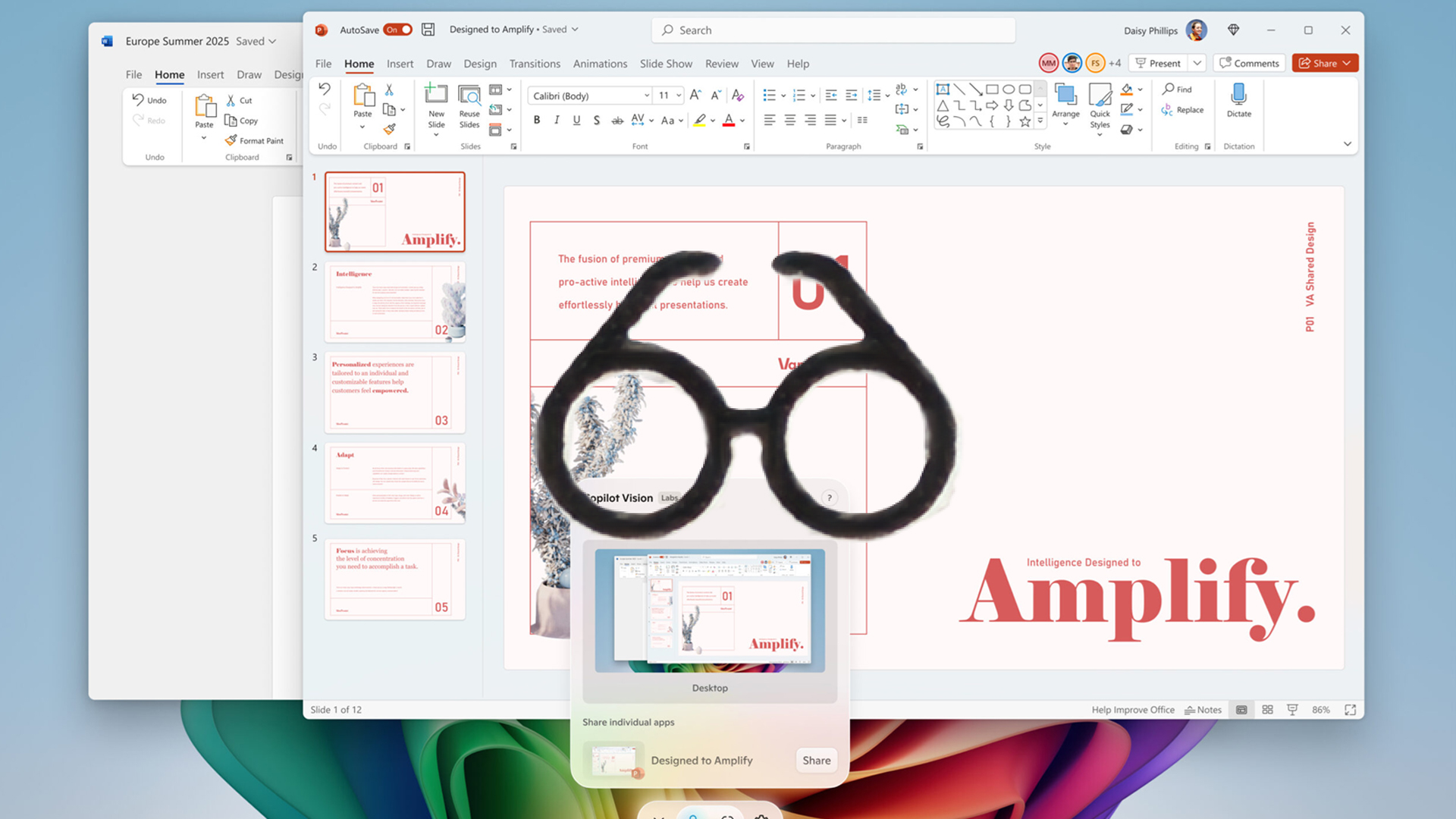Expand the Paste options arrow in PowerPoint
This screenshot has height=819, width=1456.
[x=362, y=127]
